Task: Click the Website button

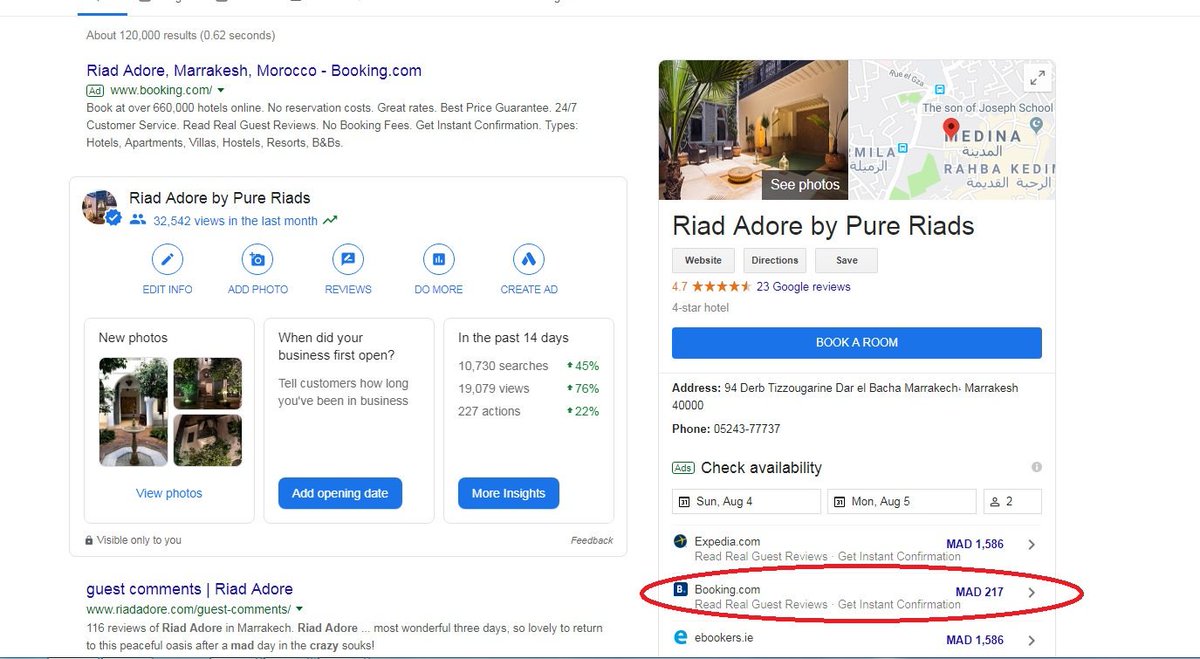Action: click(703, 260)
